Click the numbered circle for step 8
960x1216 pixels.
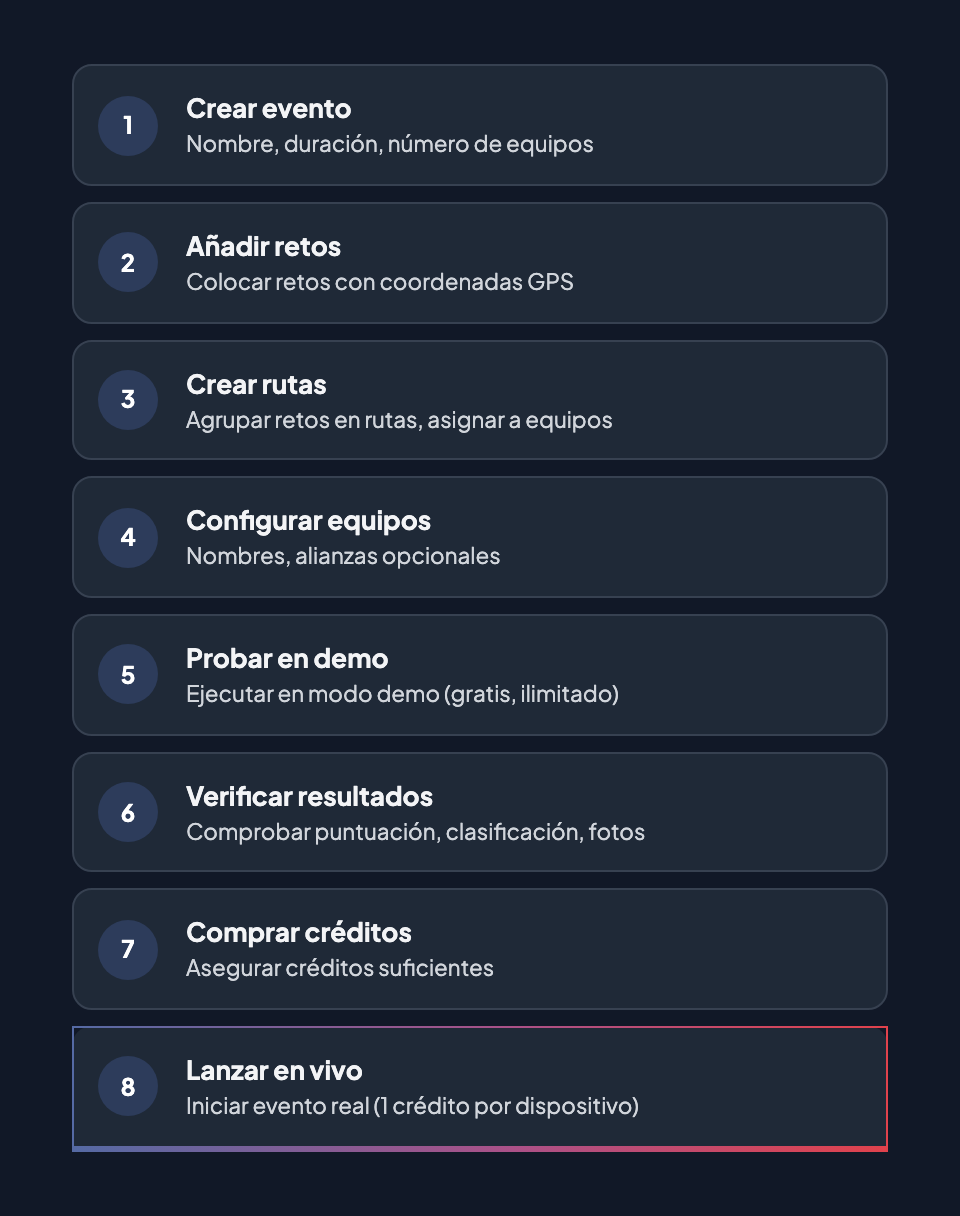[x=127, y=1086]
